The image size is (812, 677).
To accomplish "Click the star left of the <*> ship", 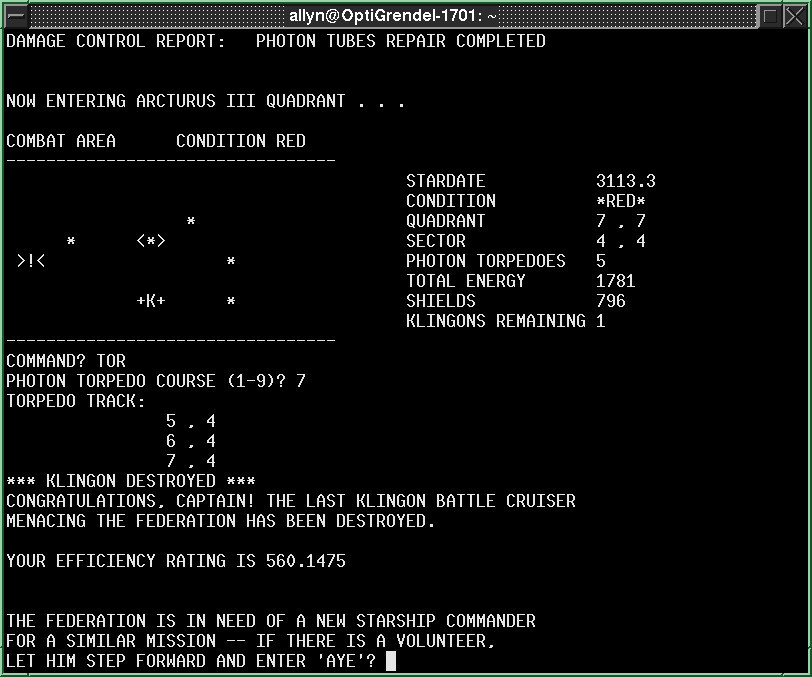I will point(71,242).
